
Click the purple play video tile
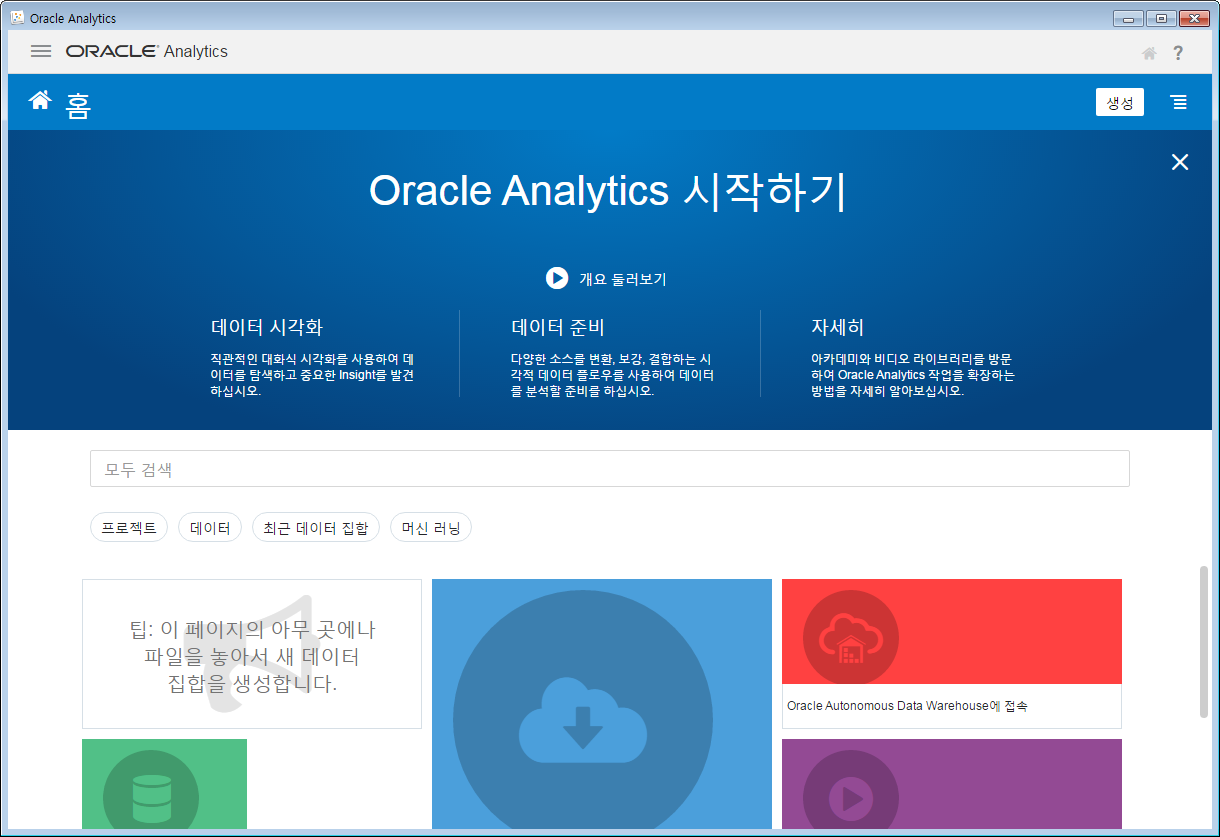tap(952, 784)
